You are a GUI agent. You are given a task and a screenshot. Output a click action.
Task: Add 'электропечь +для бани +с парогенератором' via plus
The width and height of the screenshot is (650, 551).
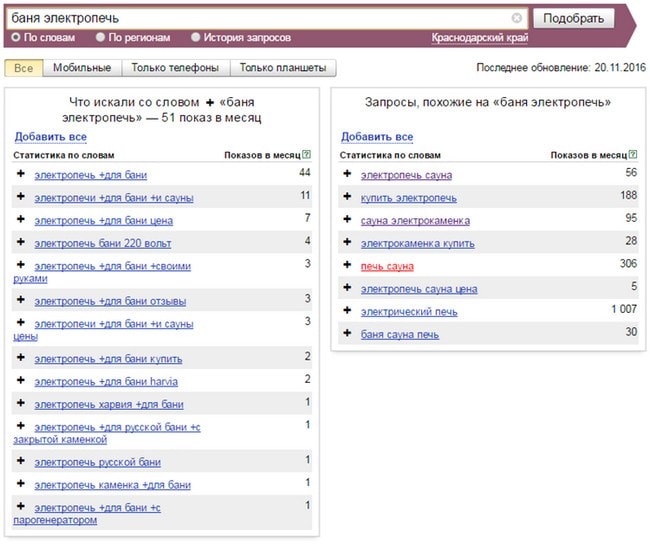coord(21,506)
